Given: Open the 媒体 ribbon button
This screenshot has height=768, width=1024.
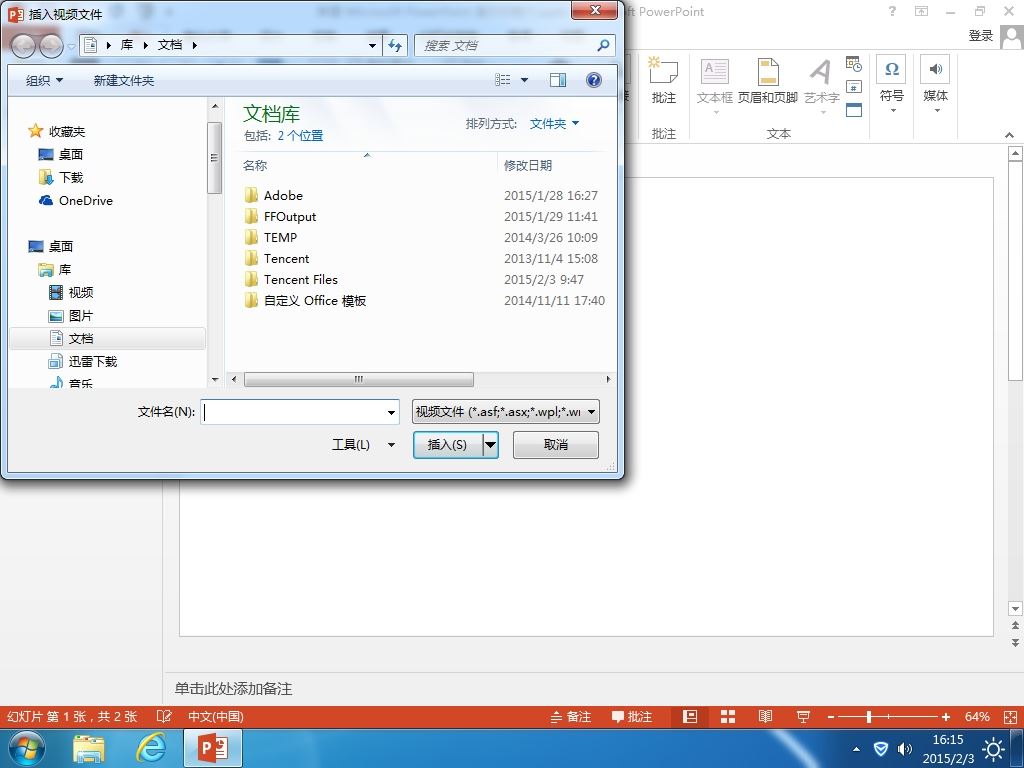Looking at the screenshot, I should [935, 85].
